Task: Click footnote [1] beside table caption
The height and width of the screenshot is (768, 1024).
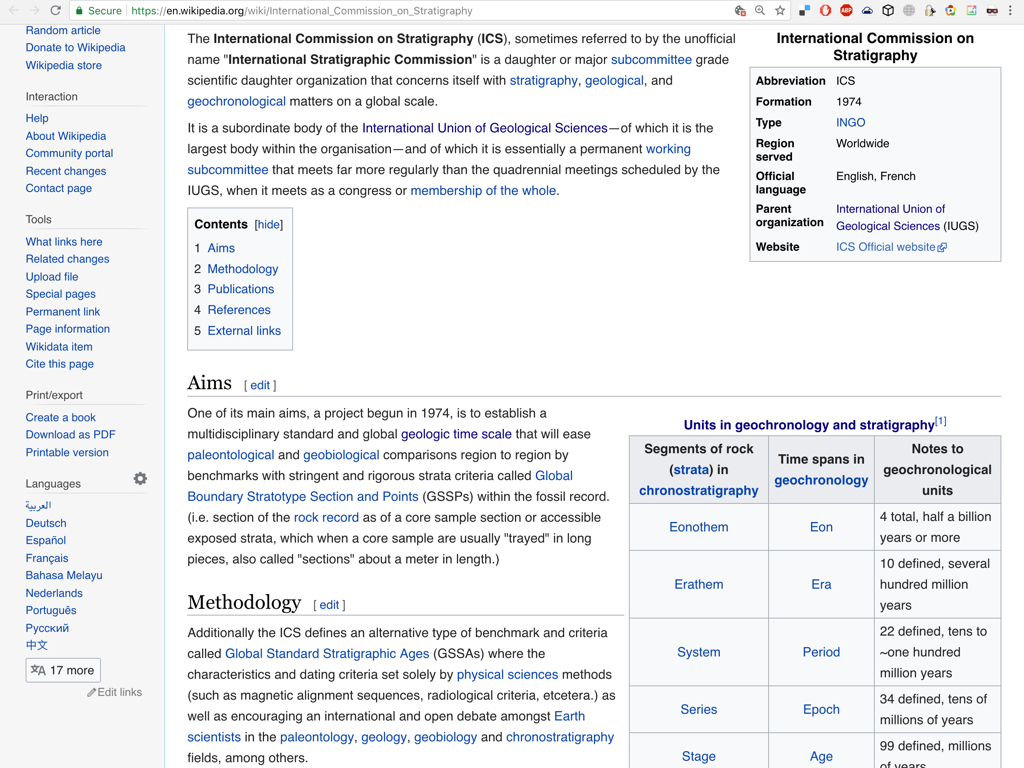Action: pyautogui.click(x=940, y=421)
